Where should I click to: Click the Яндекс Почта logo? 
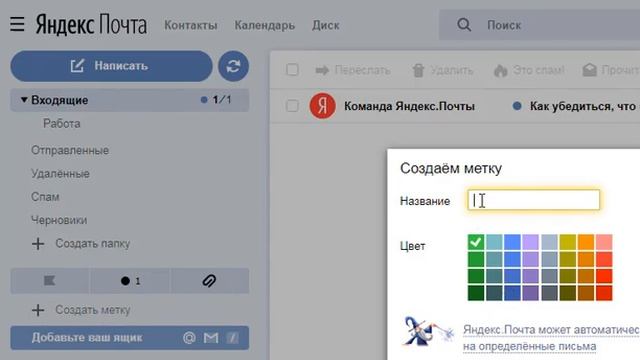coord(91,25)
